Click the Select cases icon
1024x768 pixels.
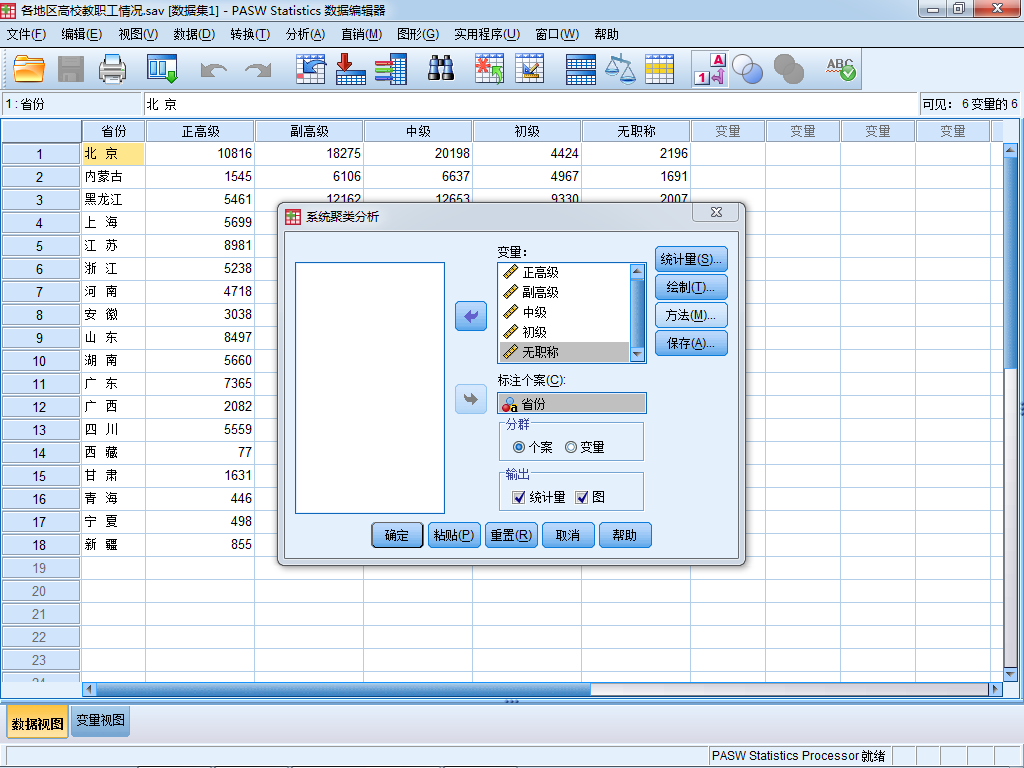660,69
